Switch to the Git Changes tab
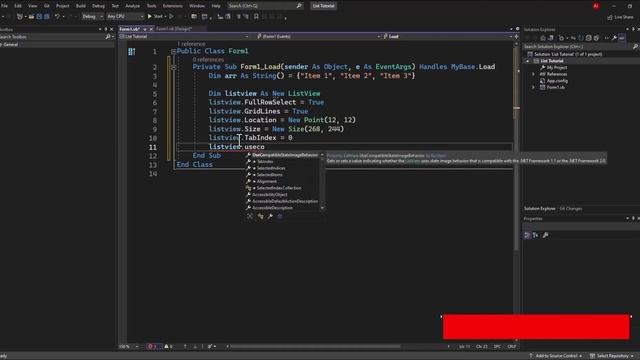The width and height of the screenshot is (640, 360). click(x=571, y=209)
